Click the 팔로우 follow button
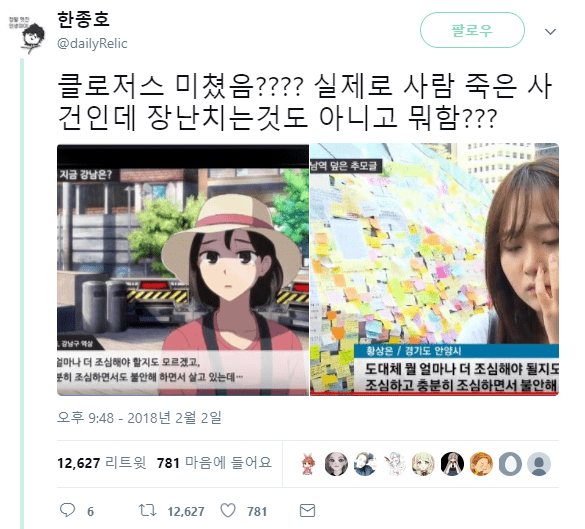 tap(472, 30)
